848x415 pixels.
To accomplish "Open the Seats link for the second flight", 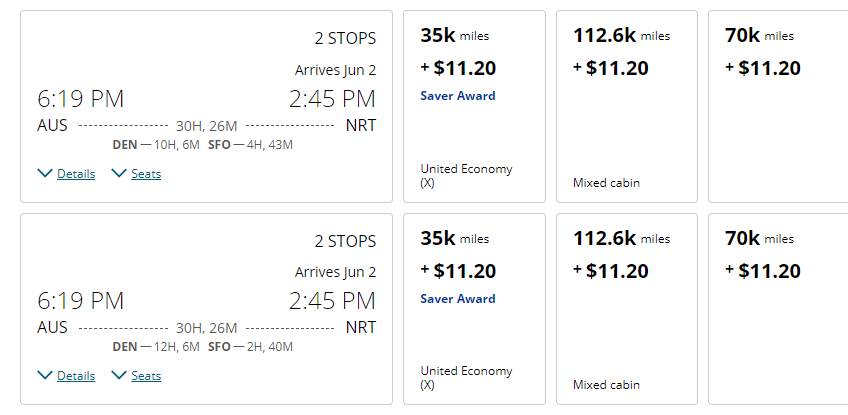I will (146, 376).
